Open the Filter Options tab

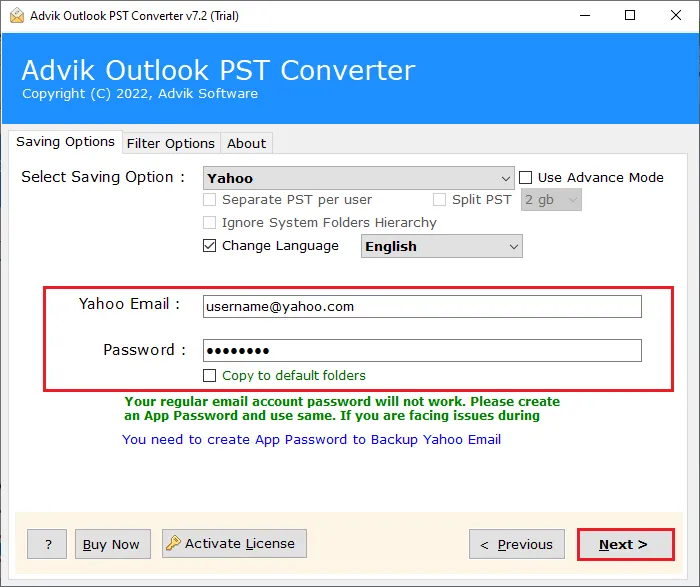pos(171,143)
